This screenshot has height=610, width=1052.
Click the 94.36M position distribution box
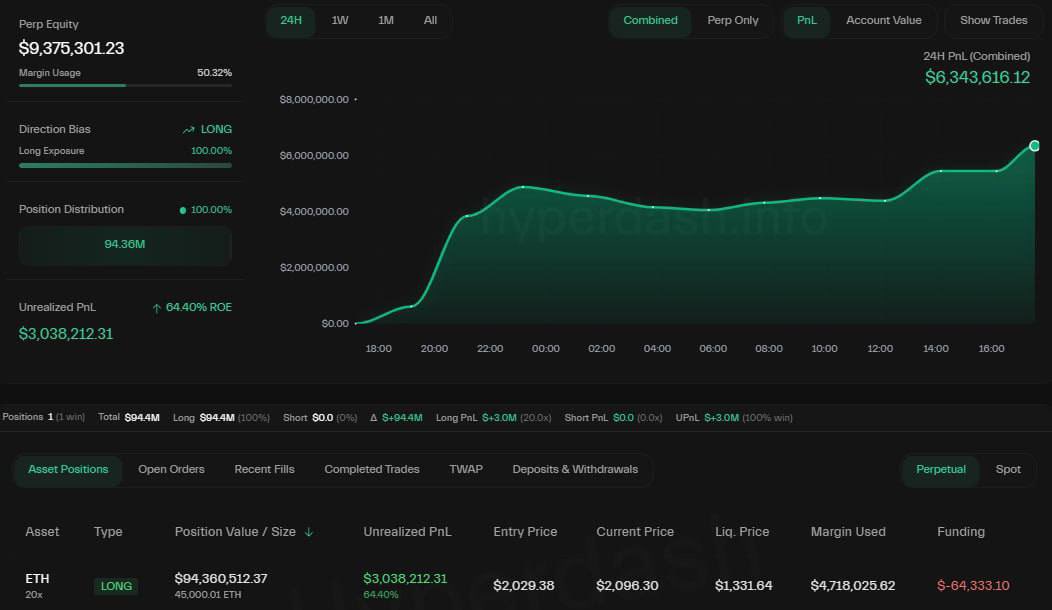pos(125,244)
